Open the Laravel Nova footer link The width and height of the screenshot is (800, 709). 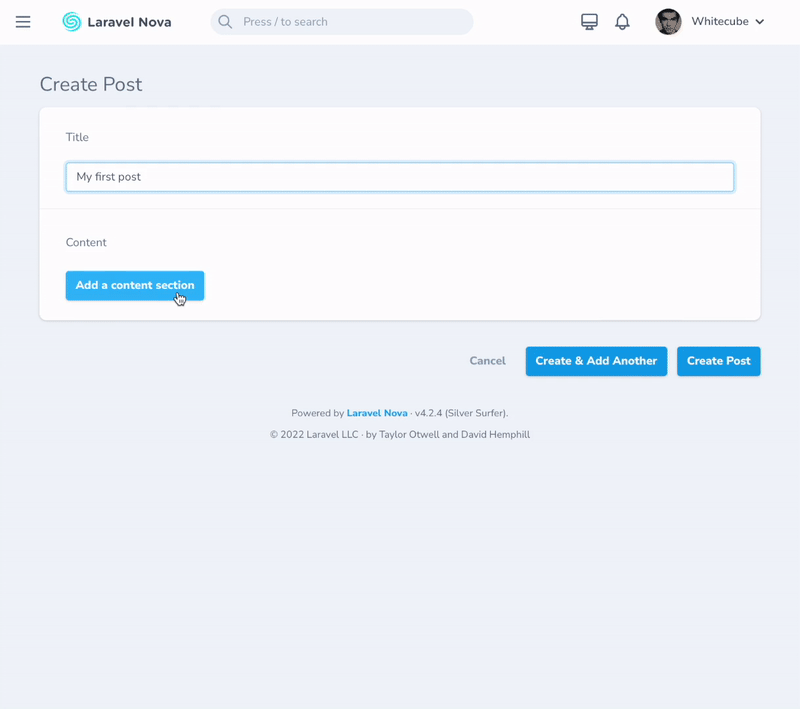[x=377, y=412]
